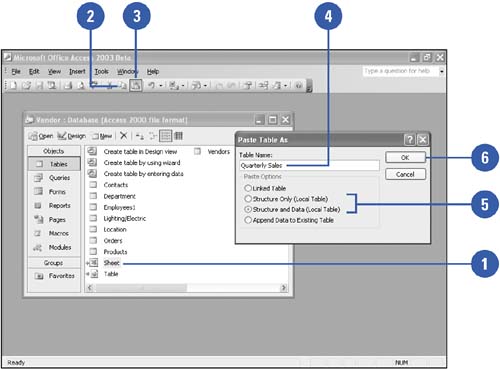Select the Linked Table radio option
Screen dimensions: 500x369
click(248, 188)
